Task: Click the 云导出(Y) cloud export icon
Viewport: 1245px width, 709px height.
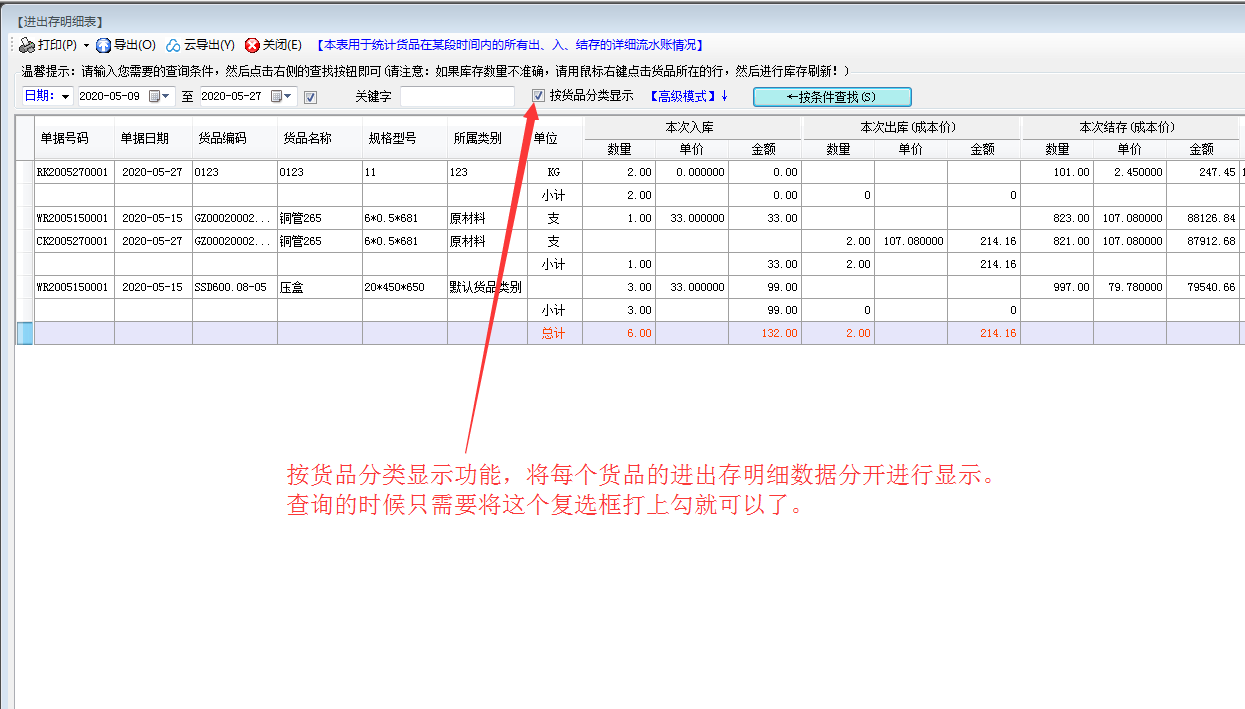Action: (173, 45)
